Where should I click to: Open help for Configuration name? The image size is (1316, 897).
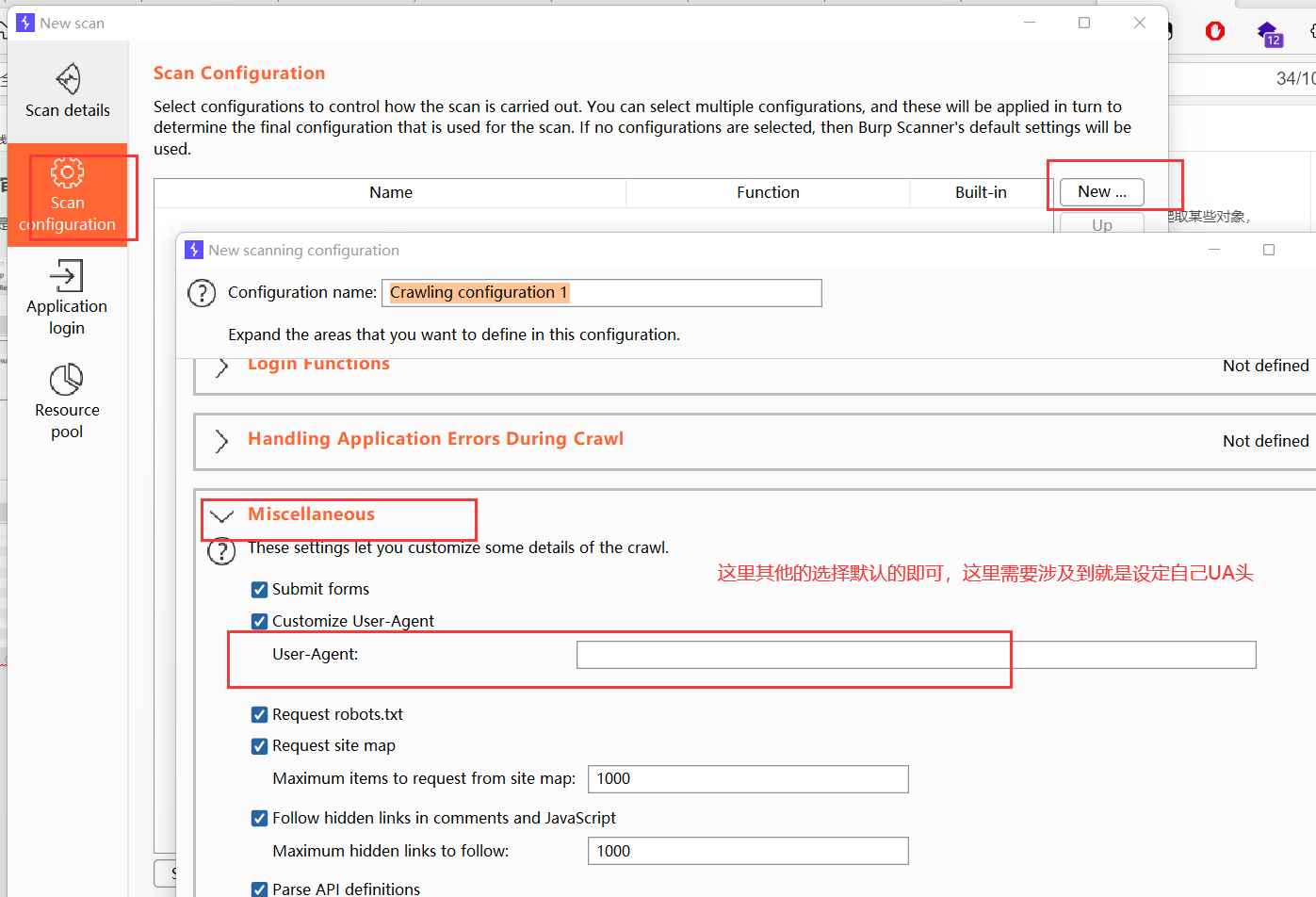pyautogui.click(x=202, y=293)
